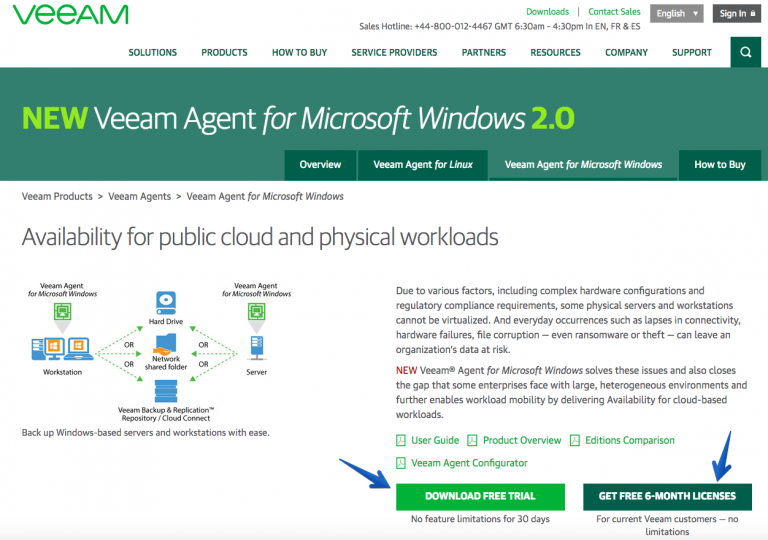Click the PDF icon beside User Guide
768x540 pixels.
coord(401,440)
